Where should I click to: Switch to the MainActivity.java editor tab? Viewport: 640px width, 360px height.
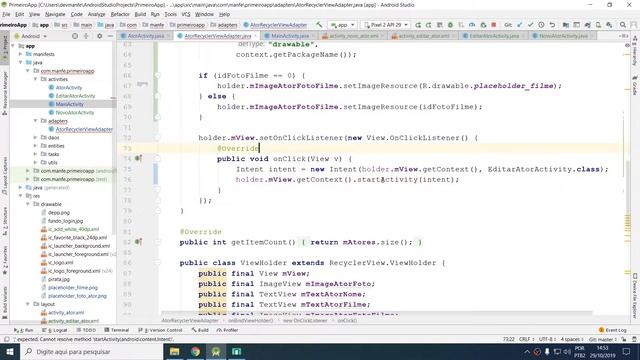click(289, 36)
